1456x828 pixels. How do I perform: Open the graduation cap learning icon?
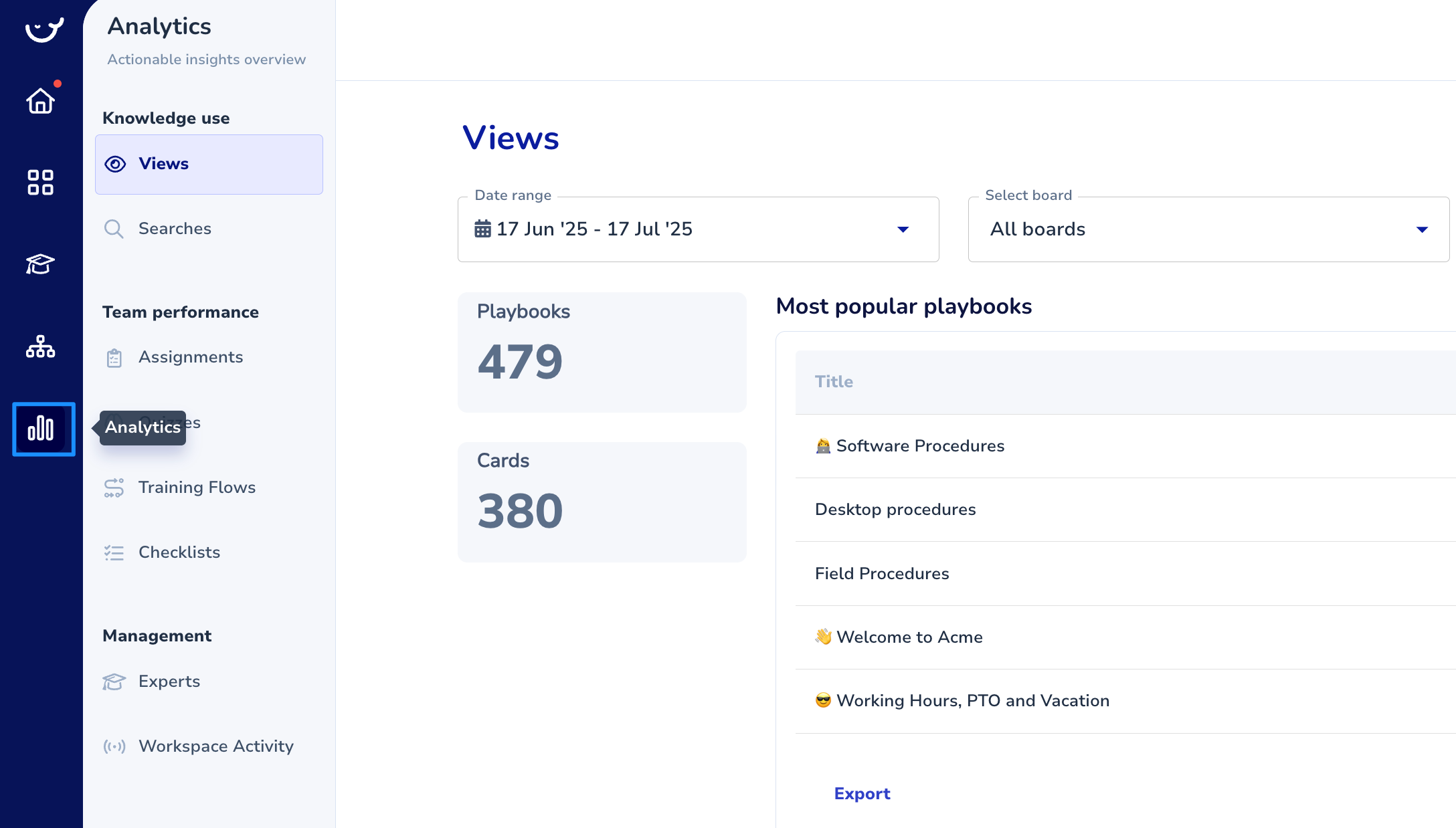pyautogui.click(x=40, y=264)
